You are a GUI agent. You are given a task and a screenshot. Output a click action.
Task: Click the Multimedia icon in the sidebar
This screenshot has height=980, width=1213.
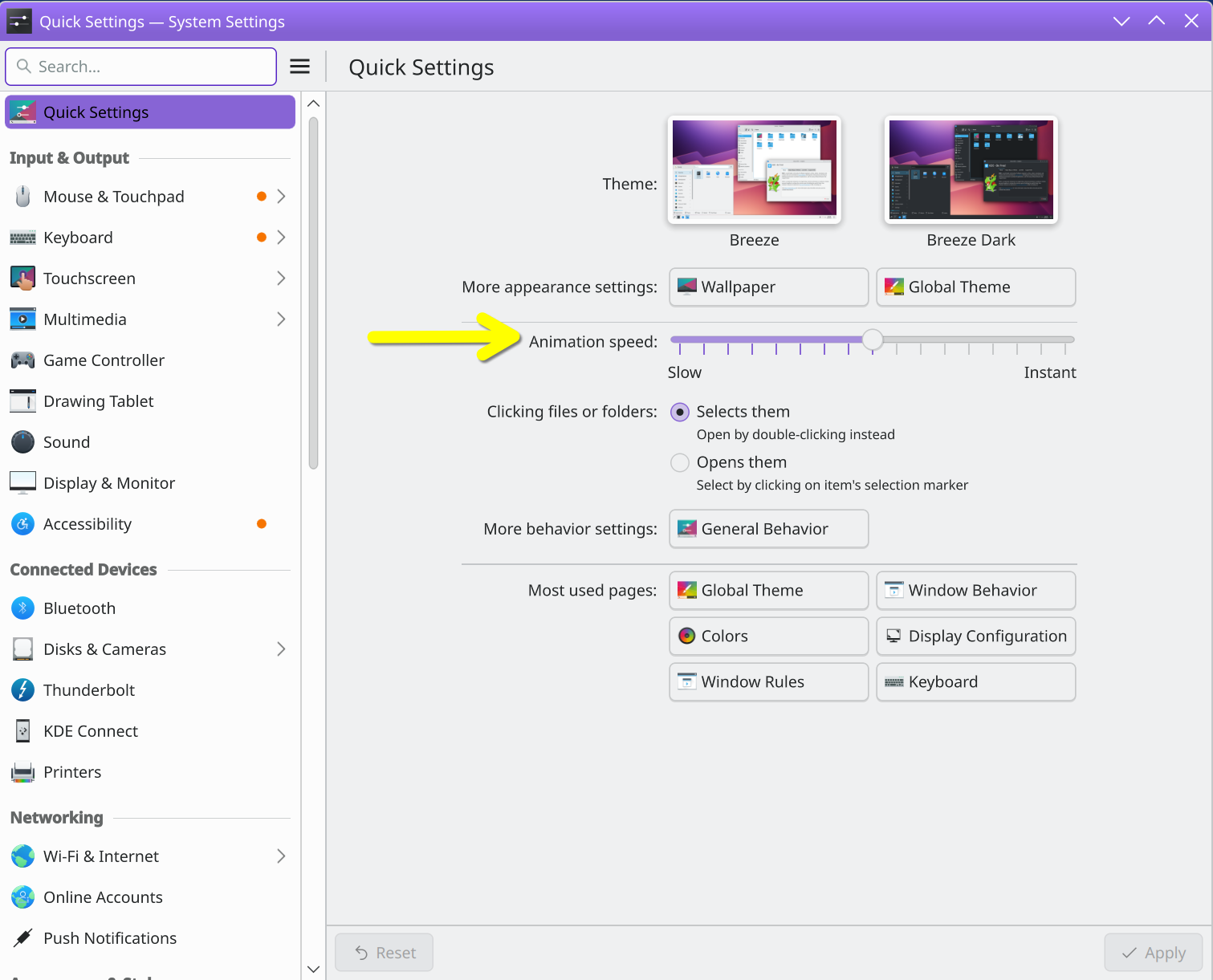(x=22, y=319)
